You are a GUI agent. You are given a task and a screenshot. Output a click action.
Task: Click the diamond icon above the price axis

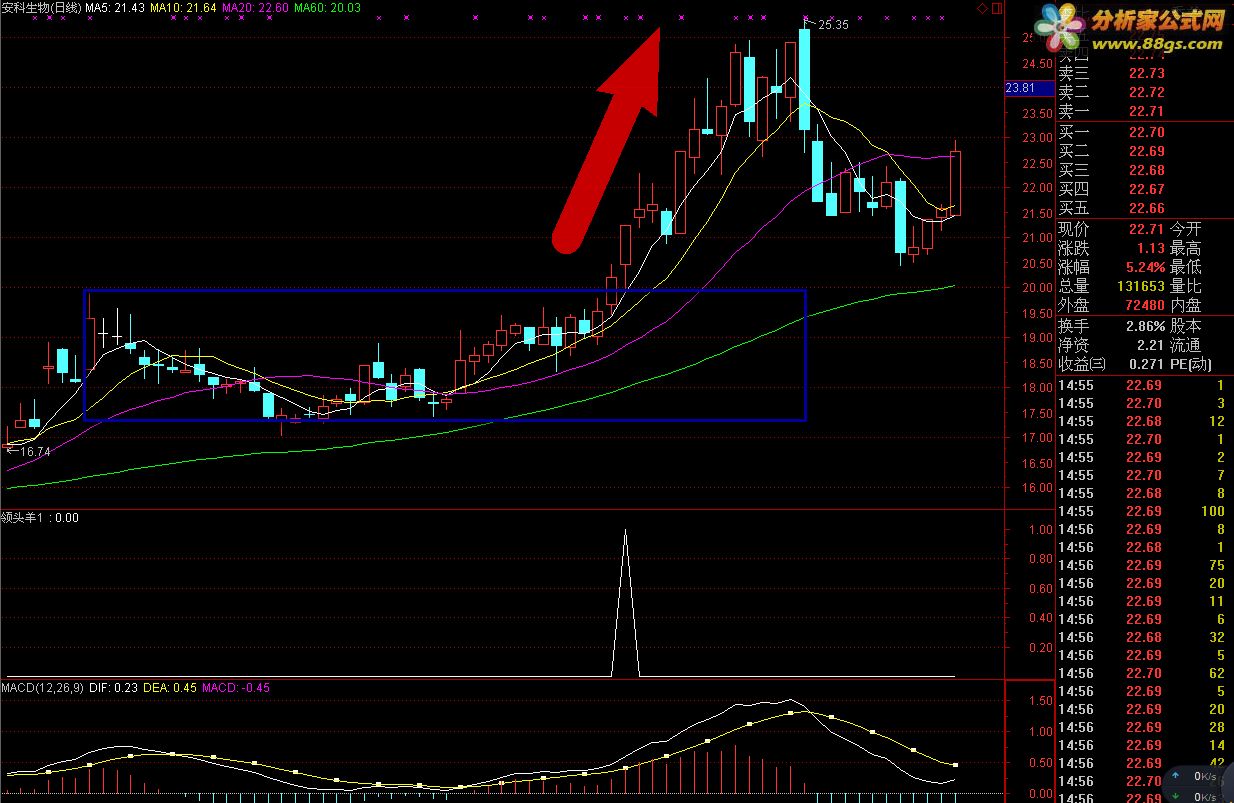coord(982,8)
